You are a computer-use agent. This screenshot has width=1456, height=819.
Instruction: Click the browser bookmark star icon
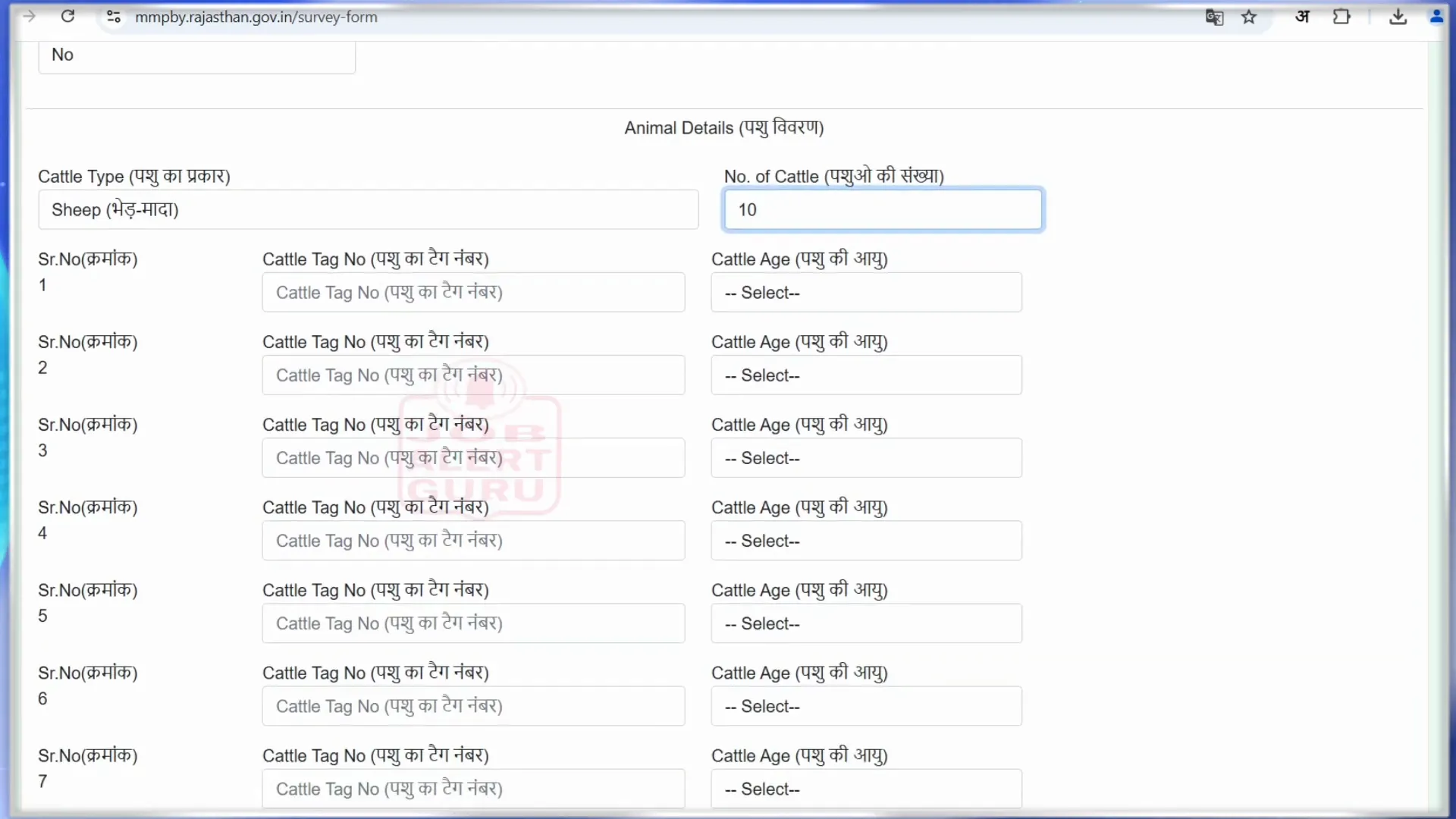[1250, 17]
